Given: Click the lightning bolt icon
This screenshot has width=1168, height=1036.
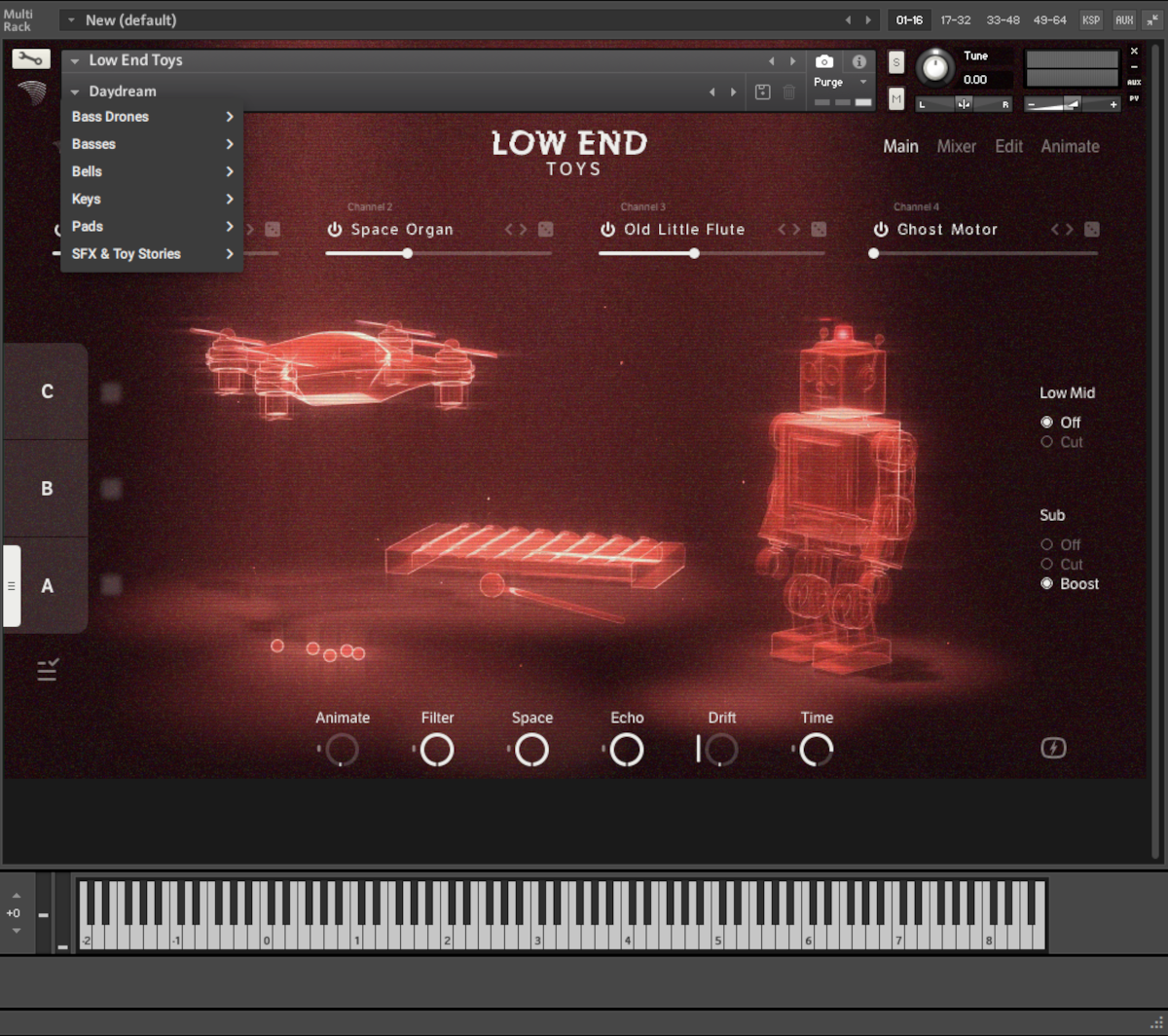Looking at the screenshot, I should point(1053,748).
